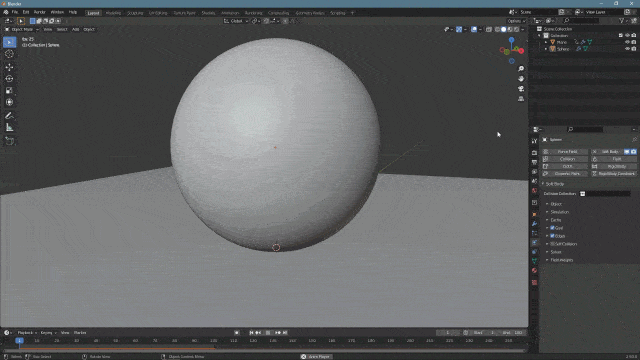Open the Object properties tab icon

click(x=534, y=214)
